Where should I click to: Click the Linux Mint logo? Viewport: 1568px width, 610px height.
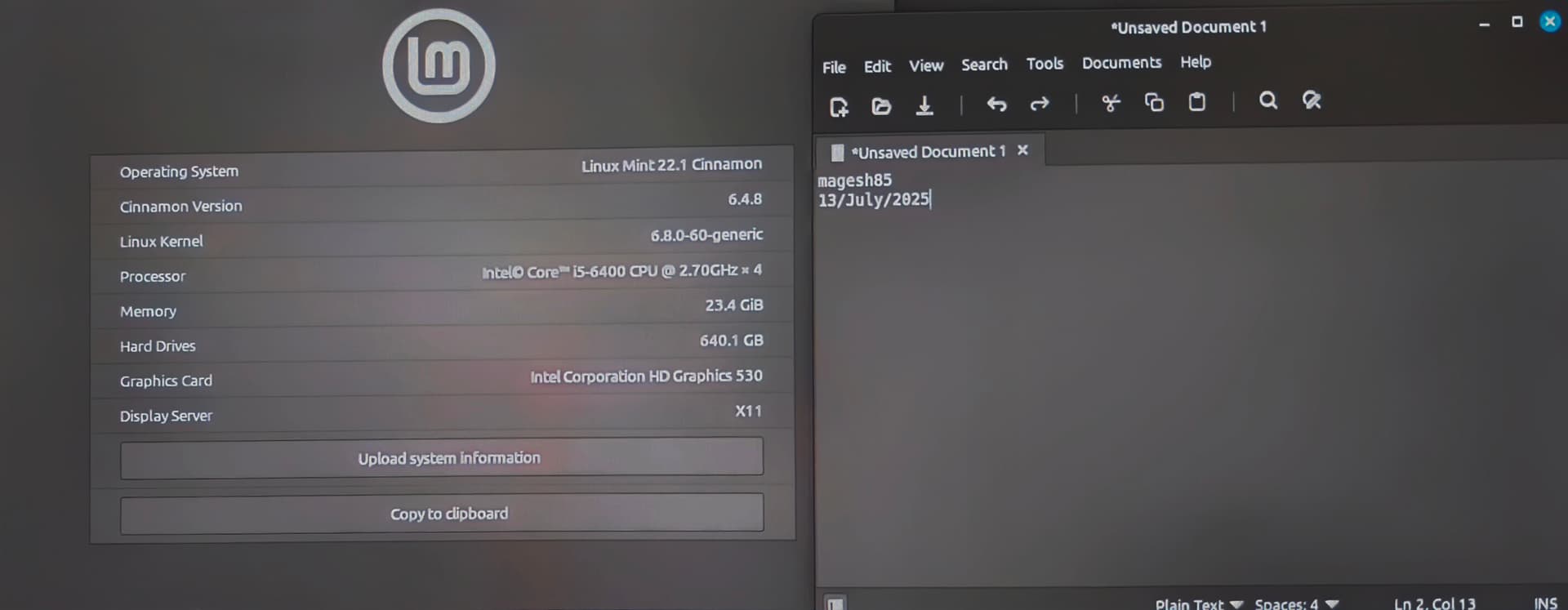[439, 66]
